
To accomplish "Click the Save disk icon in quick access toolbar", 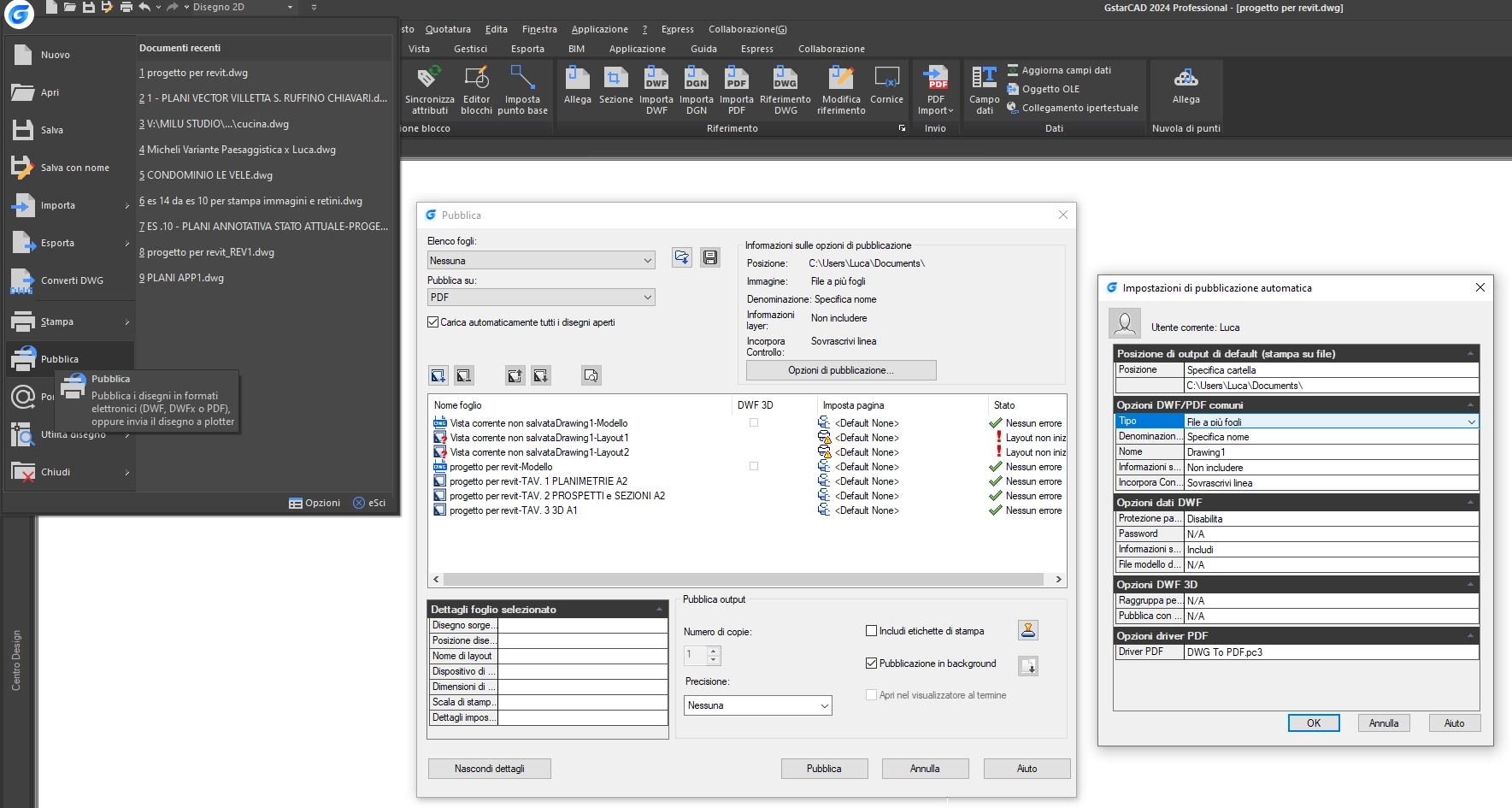I will point(88,7).
